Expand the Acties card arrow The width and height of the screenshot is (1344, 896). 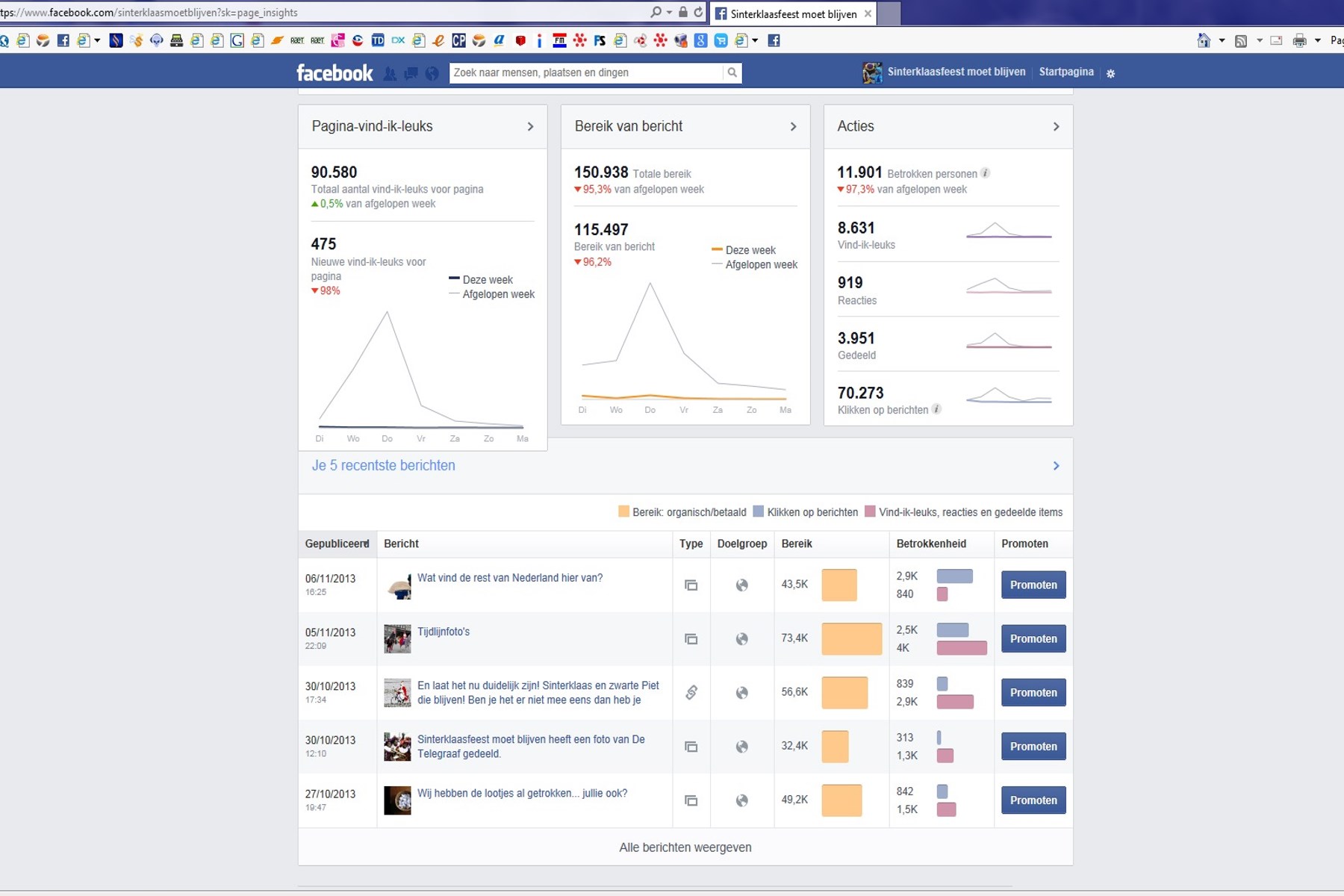click(1057, 127)
